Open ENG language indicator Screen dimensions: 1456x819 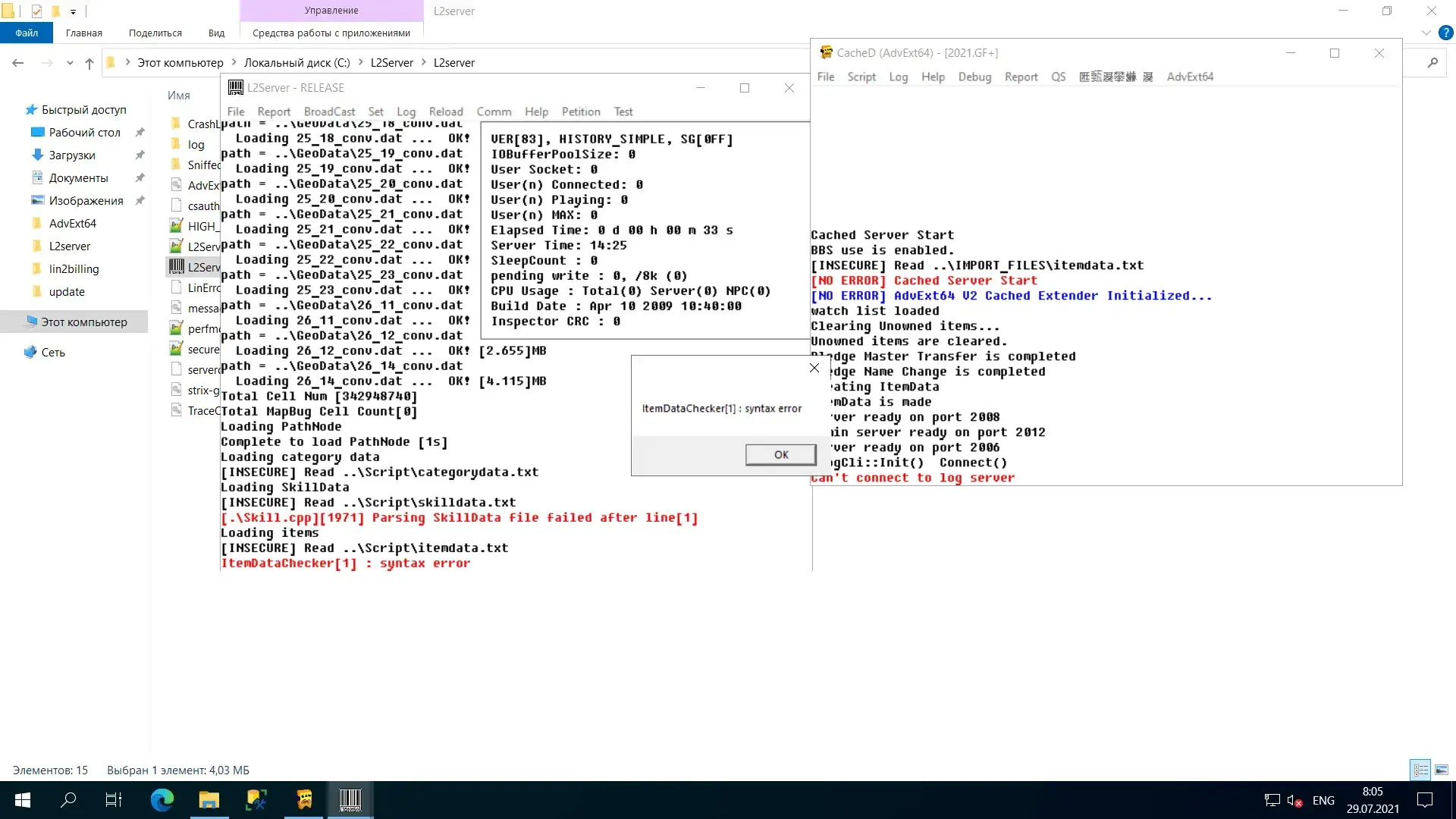[1323, 801]
